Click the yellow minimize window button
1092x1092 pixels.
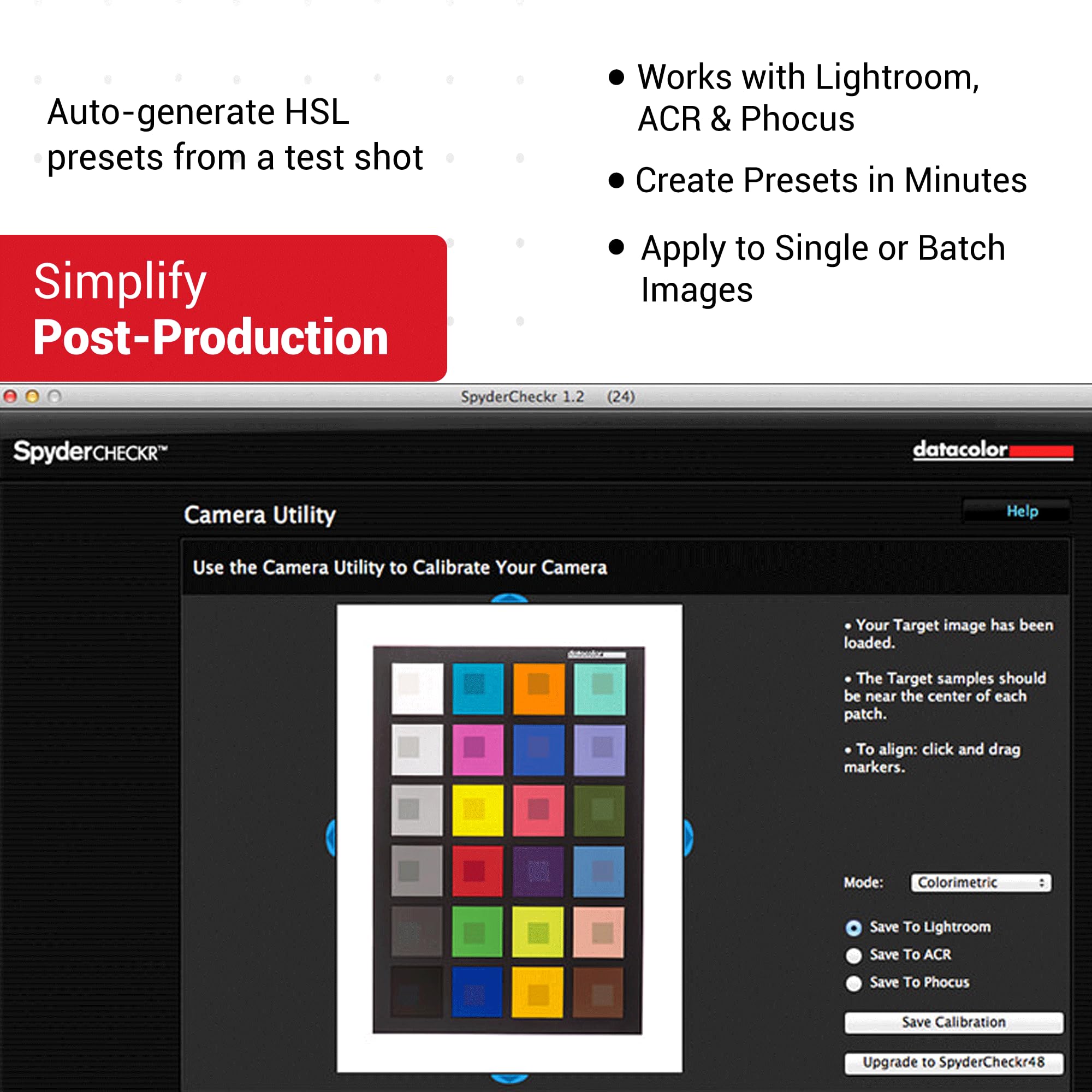32,397
